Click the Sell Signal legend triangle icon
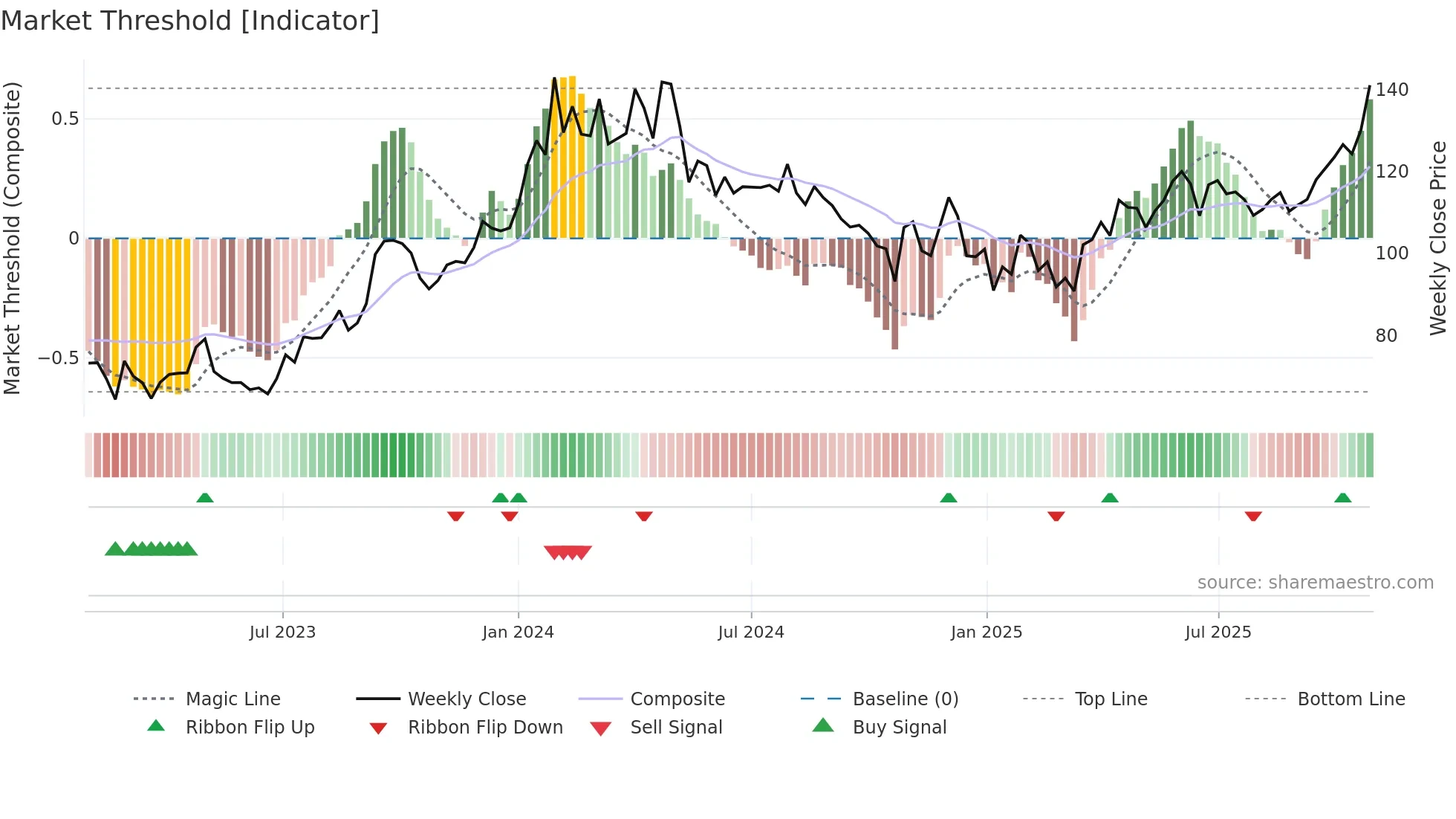This screenshot has width=1456, height=819. [x=600, y=729]
